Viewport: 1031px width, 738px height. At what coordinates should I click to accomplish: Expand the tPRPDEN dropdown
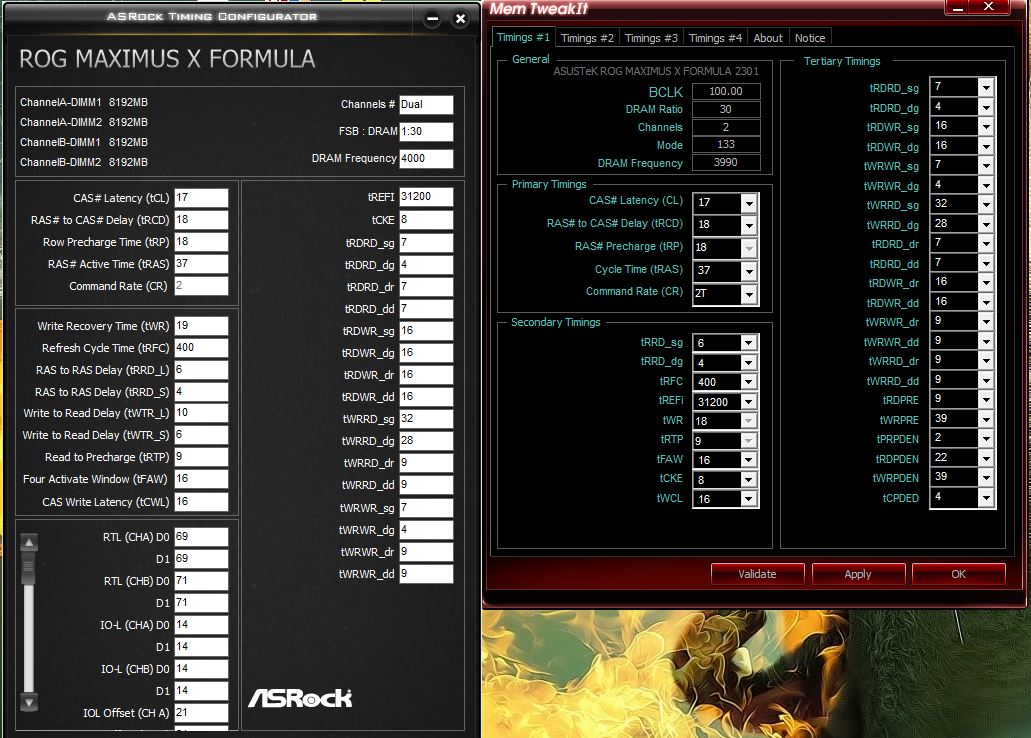coord(986,439)
